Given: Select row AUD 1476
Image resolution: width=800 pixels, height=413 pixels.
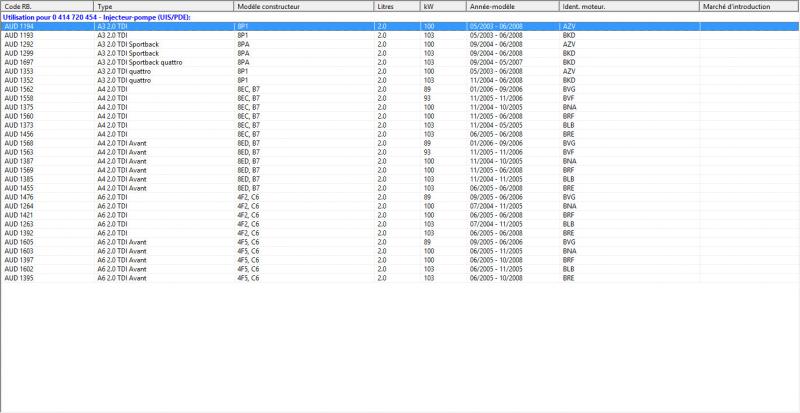Looking at the screenshot, I should point(400,197).
